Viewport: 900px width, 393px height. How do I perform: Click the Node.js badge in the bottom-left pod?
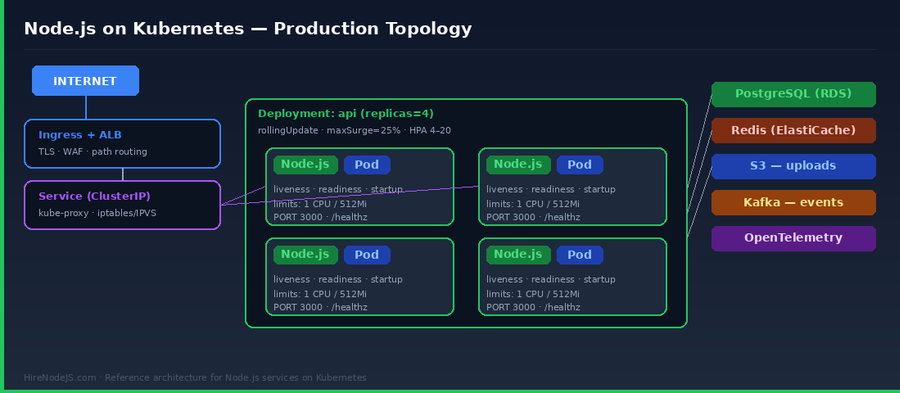coord(305,255)
